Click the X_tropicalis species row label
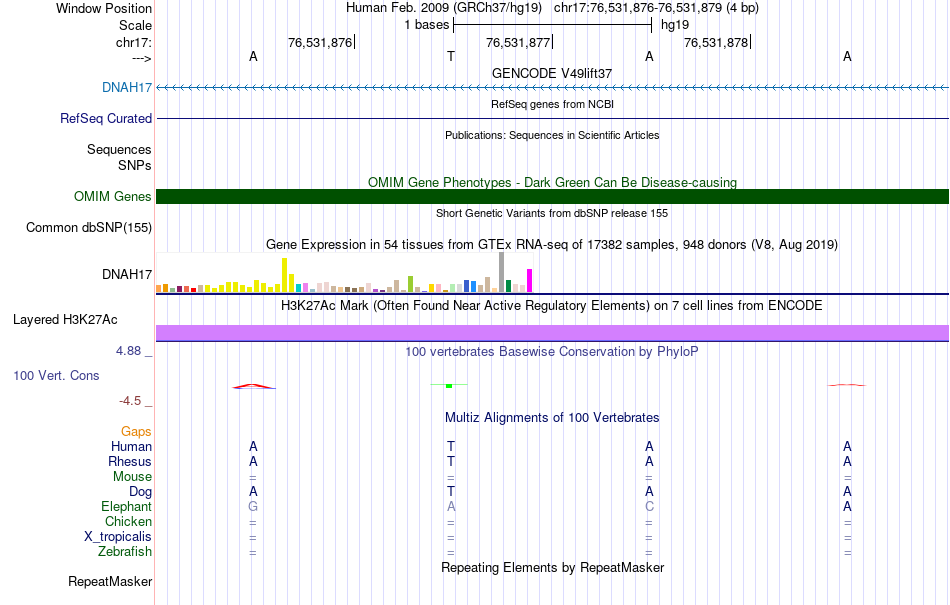This screenshot has width=950, height=605. (x=118, y=537)
